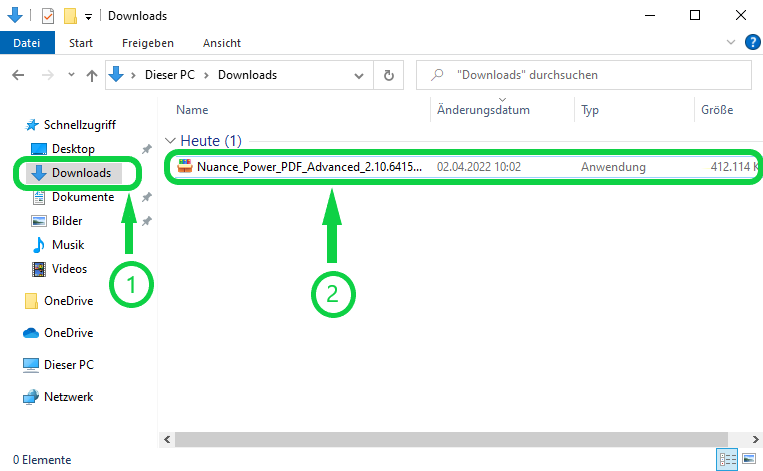Click the Anwendung type cell
This screenshot has height=471, width=763.
613,167
